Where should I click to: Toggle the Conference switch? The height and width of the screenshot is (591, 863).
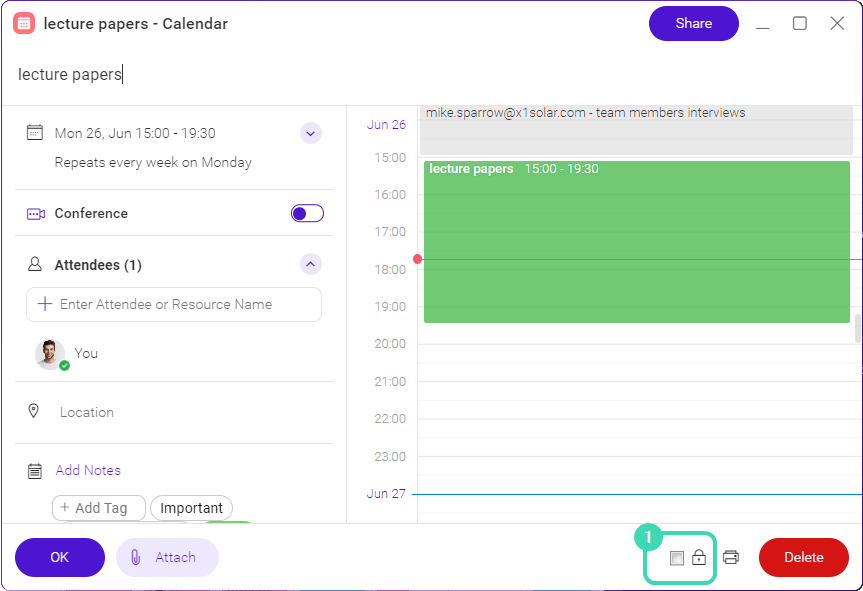[x=307, y=214]
